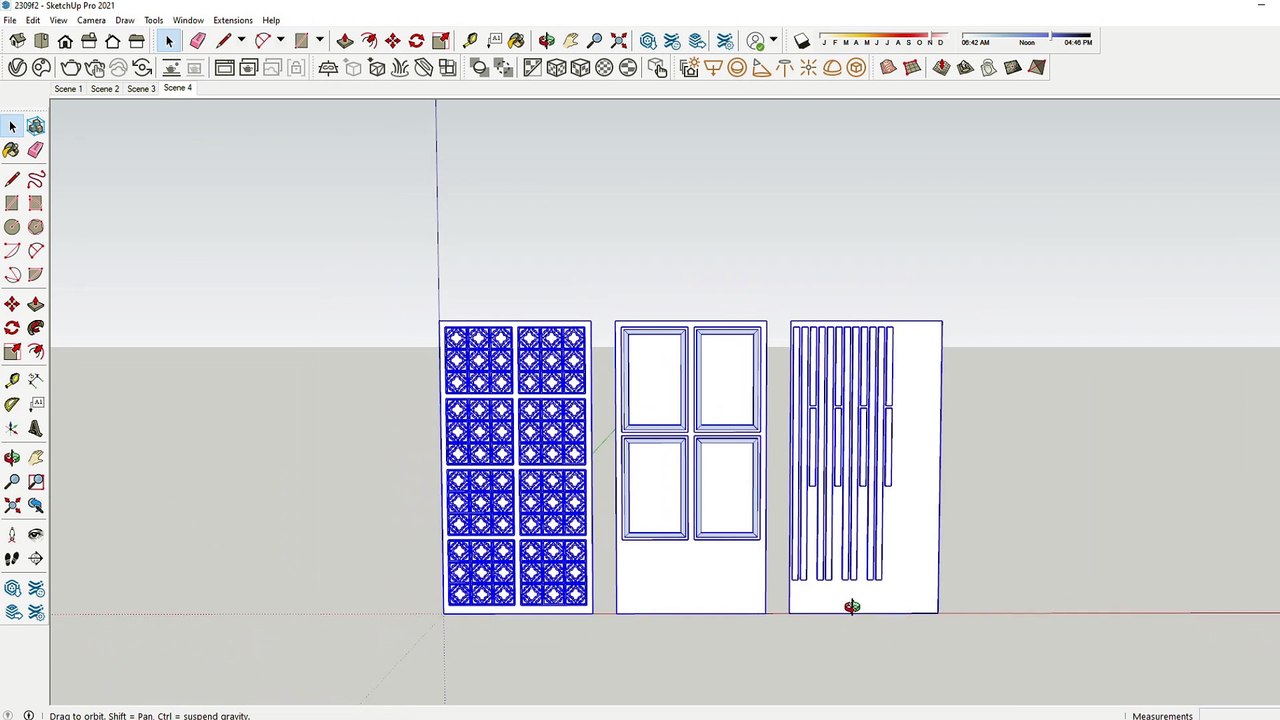1280x720 pixels.
Task: Start V-Ray render with teapot icon
Action: tap(70, 67)
